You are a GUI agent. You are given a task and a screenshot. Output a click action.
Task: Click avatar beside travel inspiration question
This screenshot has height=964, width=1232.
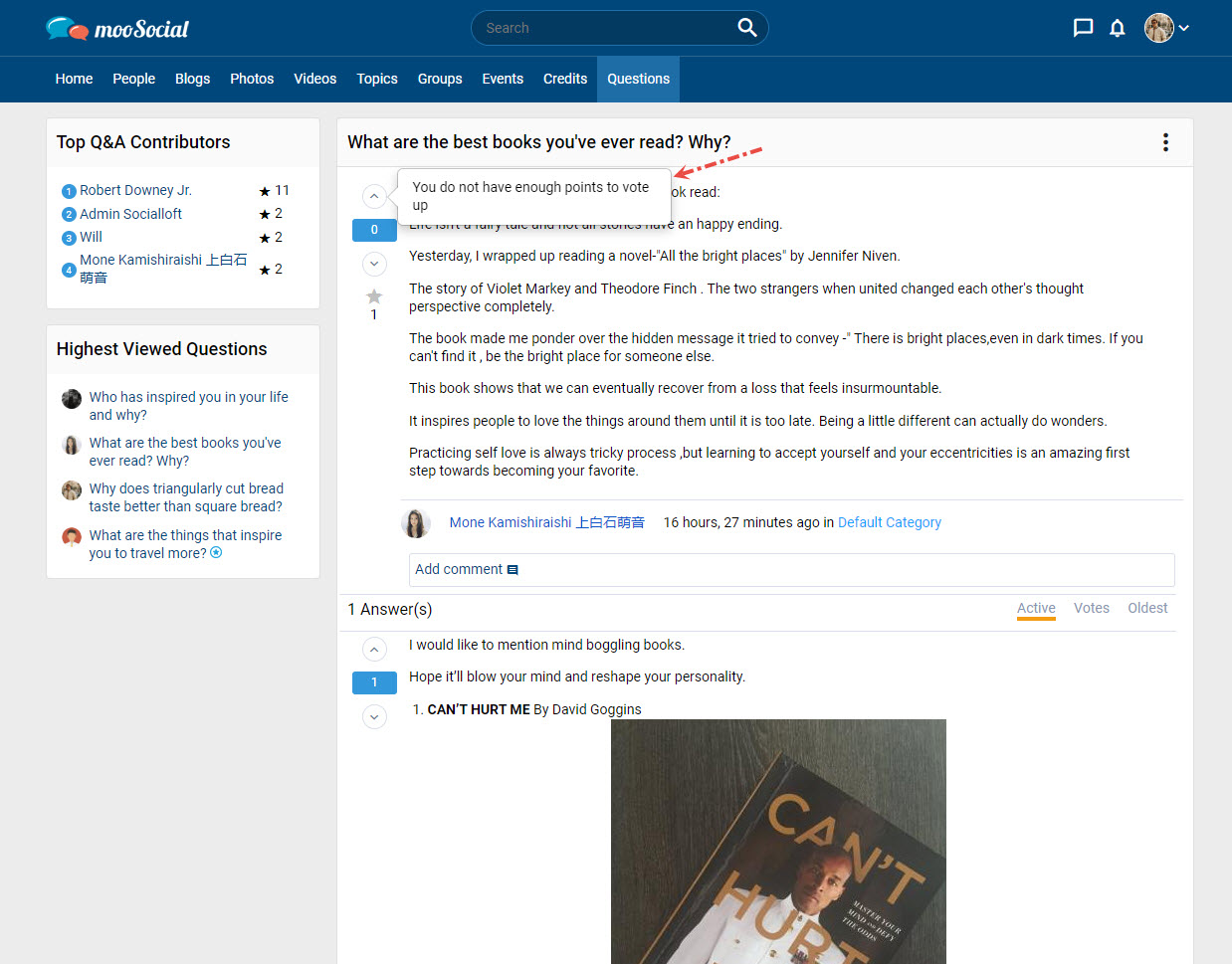point(72,537)
